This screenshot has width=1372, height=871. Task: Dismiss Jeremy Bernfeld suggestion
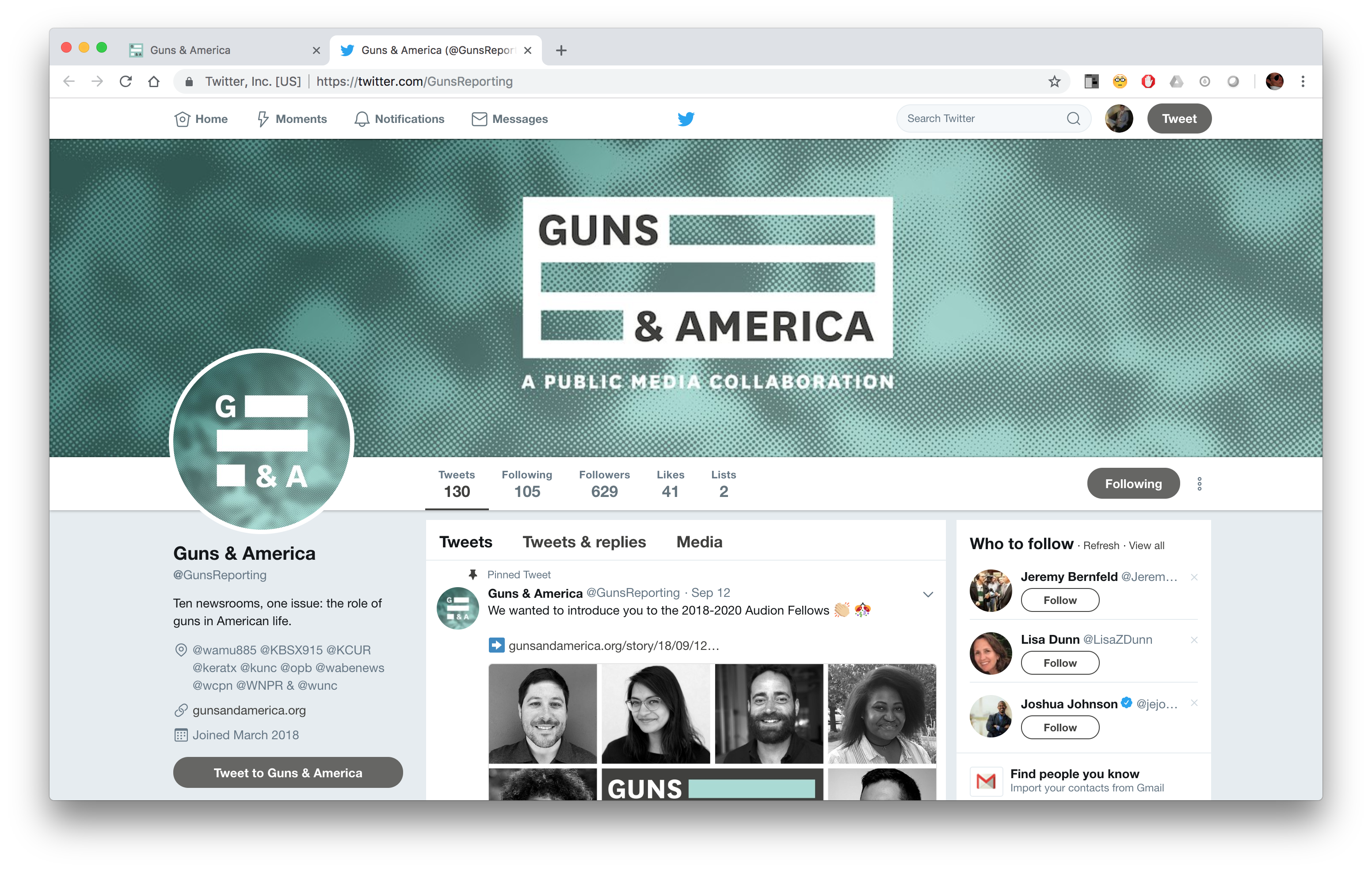coord(1194,577)
